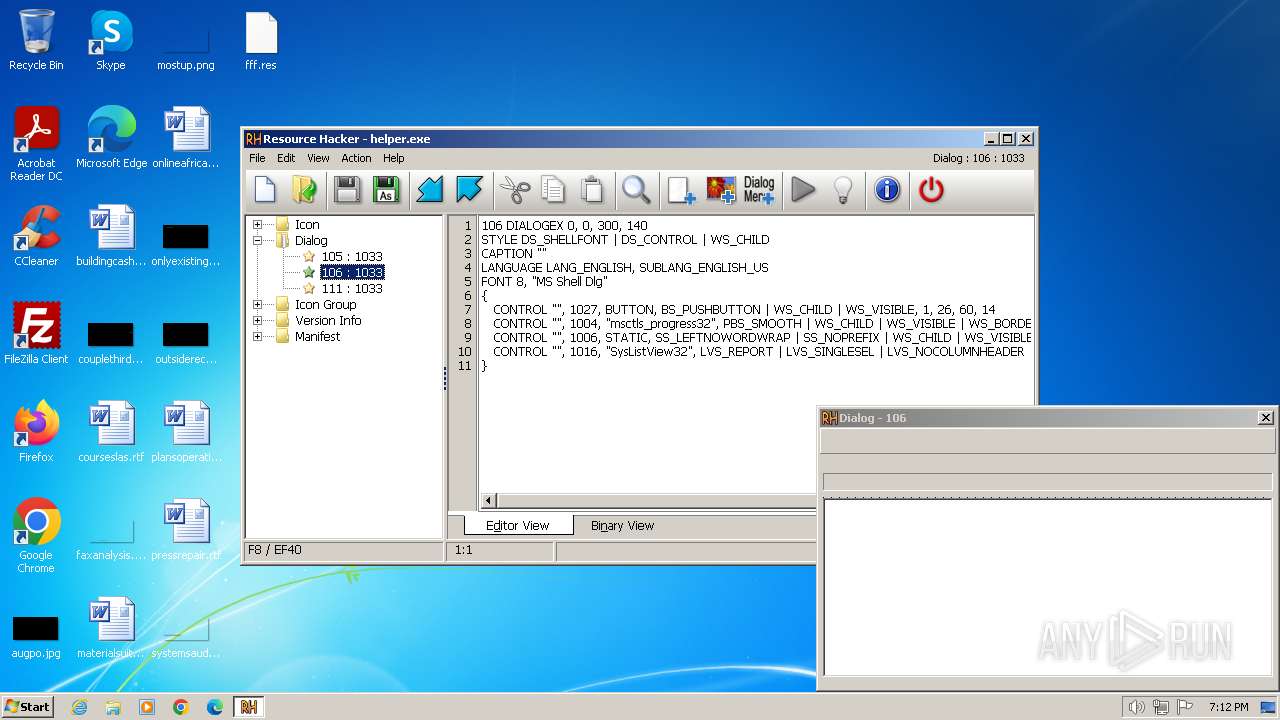Viewport: 1280px width, 720px height.
Task: Open the Help menu
Action: coord(394,158)
